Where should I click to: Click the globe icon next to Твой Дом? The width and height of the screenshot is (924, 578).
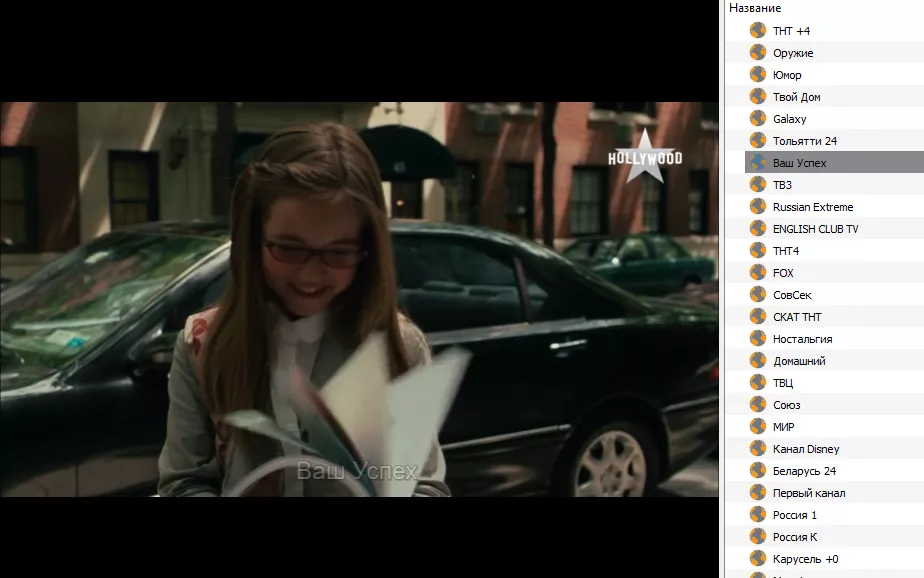[758, 96]
